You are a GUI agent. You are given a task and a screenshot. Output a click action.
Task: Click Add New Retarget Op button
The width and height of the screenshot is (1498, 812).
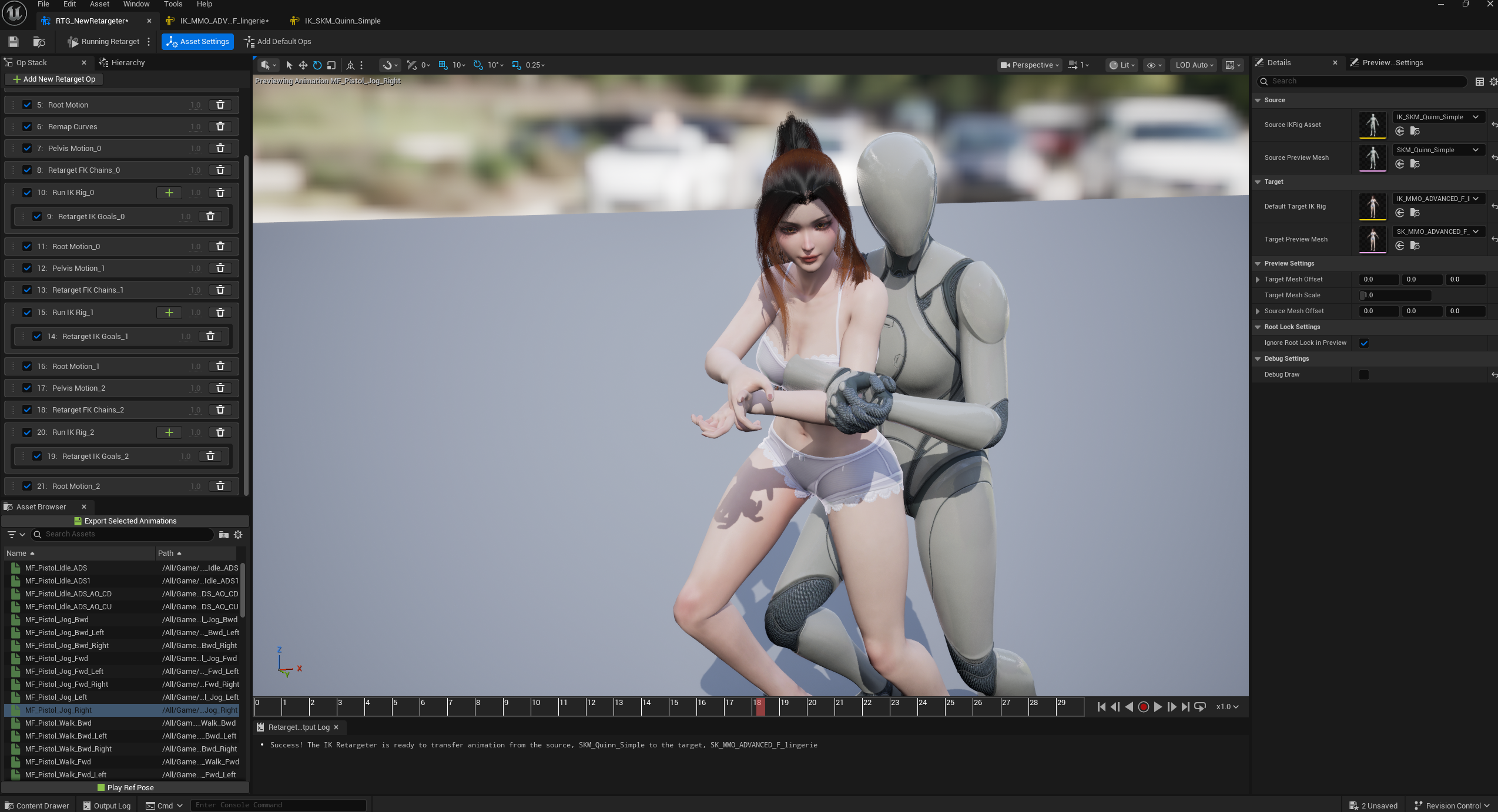pyautogui.click(x=53, y=79)
